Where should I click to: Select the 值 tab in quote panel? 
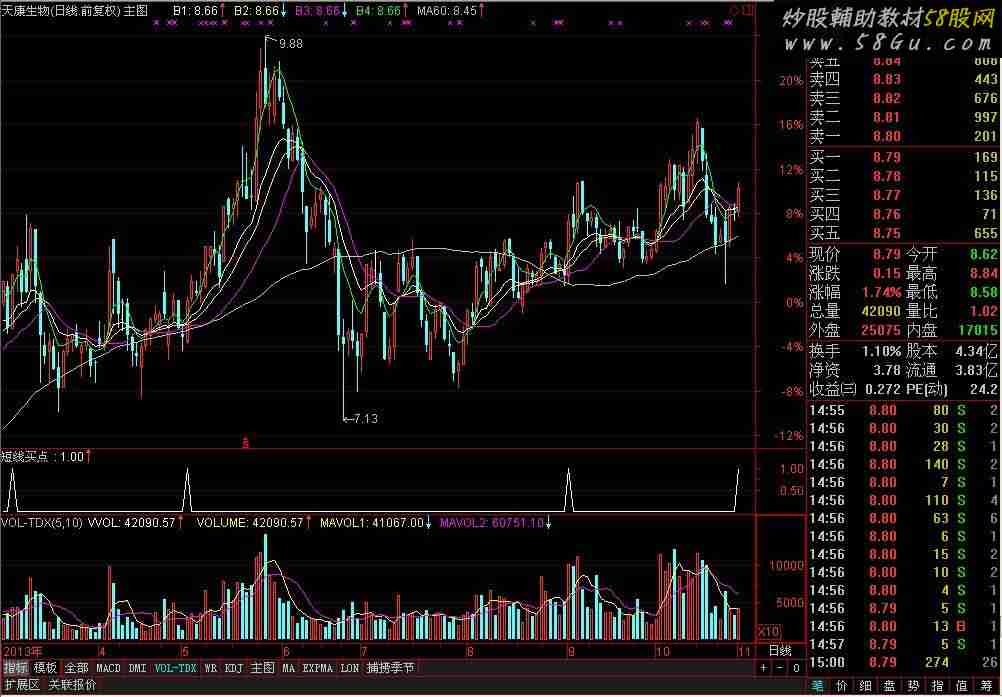click(x=962, y=687)
